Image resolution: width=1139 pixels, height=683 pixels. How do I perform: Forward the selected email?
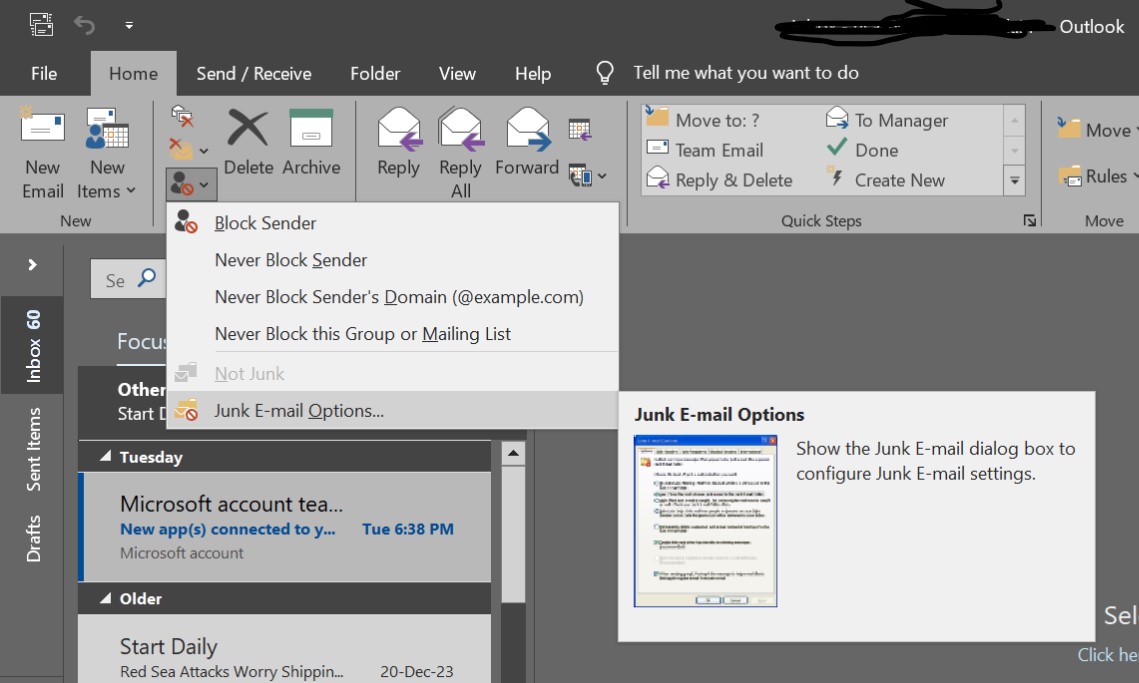coord(527,142)
